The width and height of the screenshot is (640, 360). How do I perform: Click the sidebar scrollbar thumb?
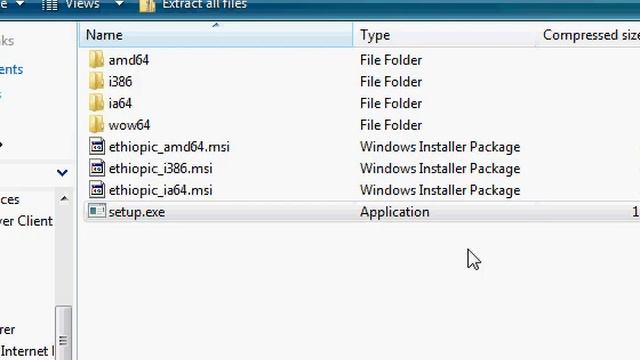click(x=63, y=333)
